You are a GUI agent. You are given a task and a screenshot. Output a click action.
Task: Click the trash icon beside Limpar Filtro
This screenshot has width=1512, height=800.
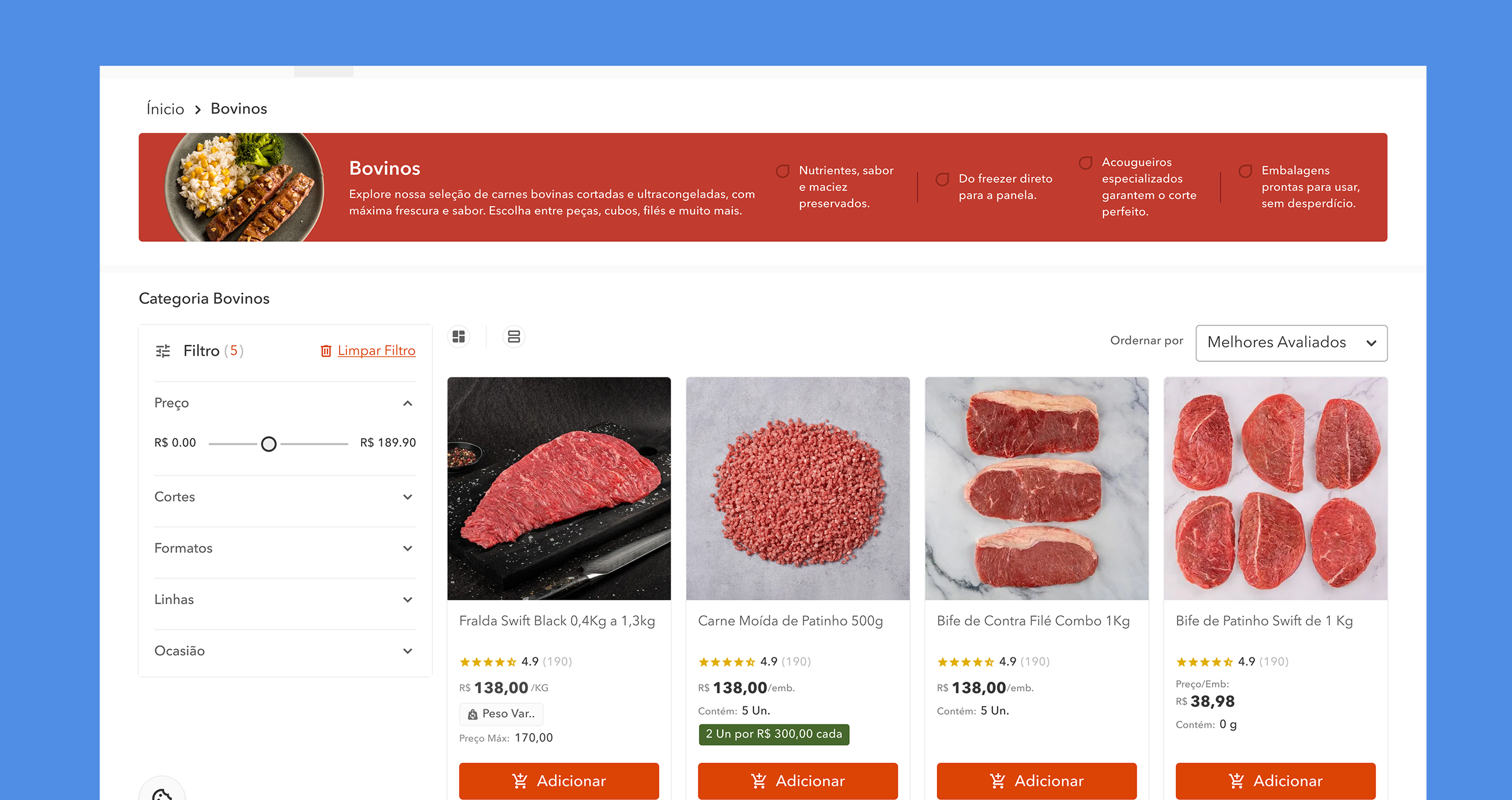326,351
